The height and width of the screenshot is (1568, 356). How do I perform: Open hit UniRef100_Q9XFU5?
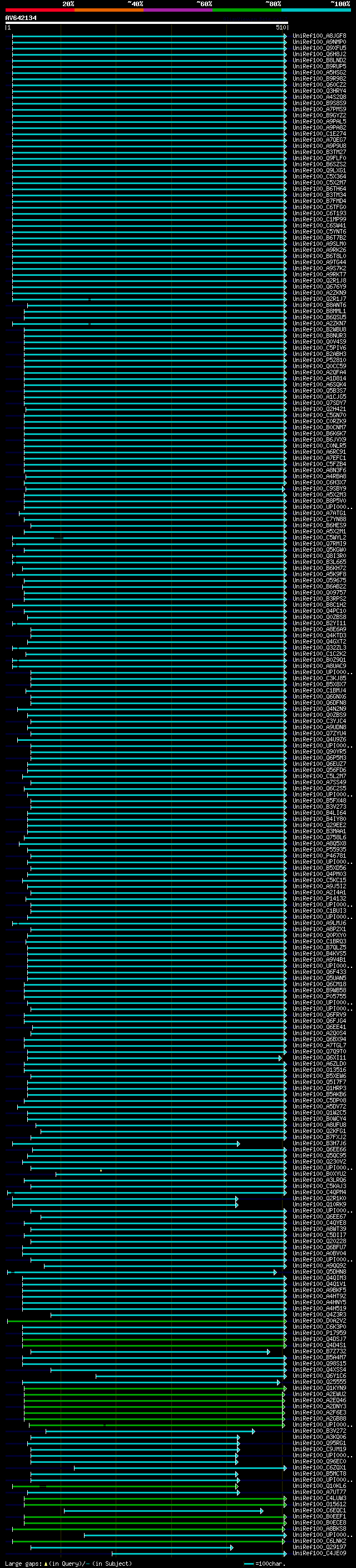(319, 48)
